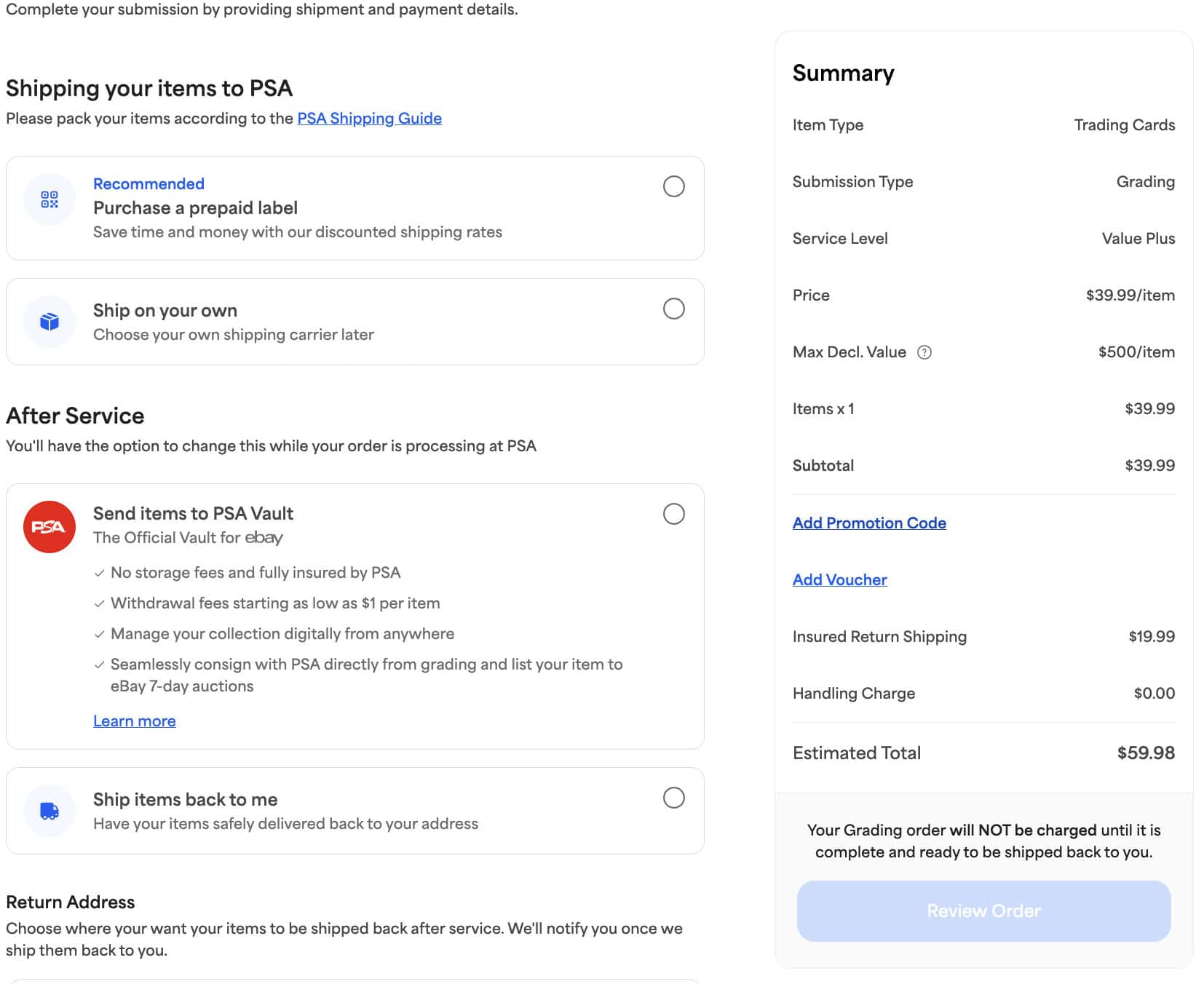Click the Ship on your own option card
1204x984 pixels.
pos(355,321)
